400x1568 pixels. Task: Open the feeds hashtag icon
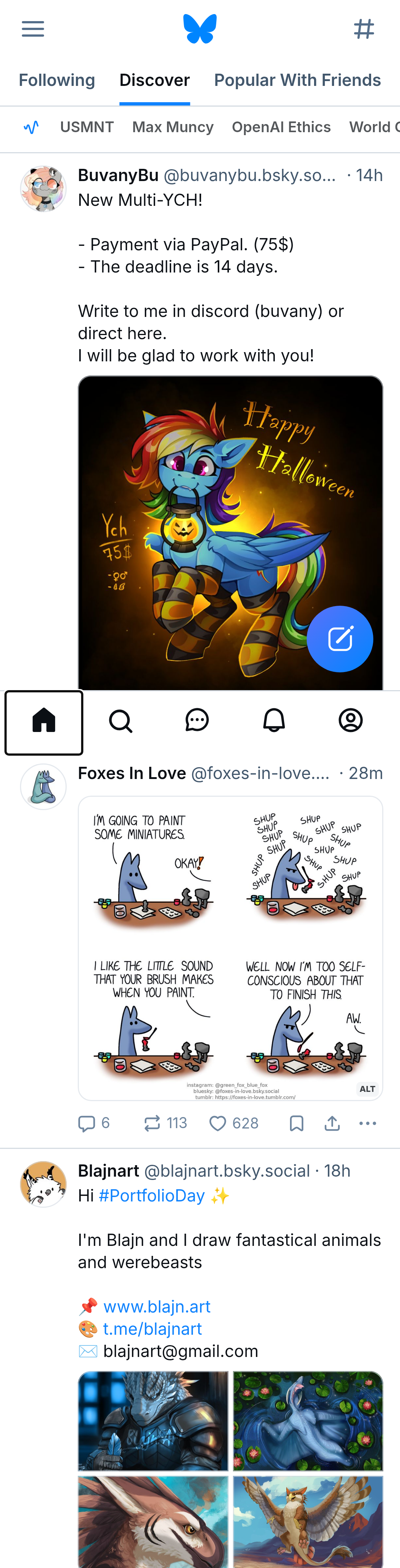tap(364, 29)
